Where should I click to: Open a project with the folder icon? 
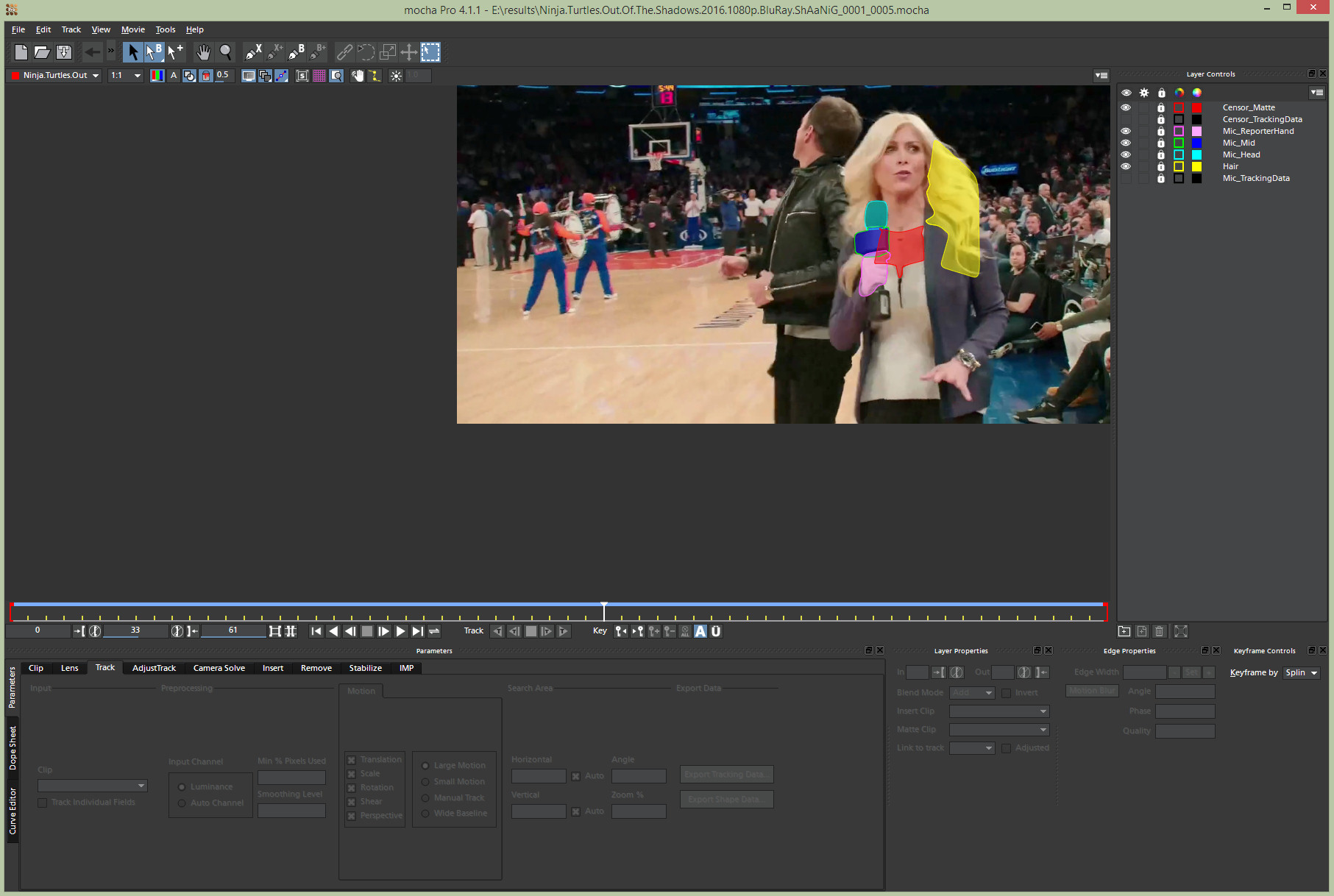point(42,52)
